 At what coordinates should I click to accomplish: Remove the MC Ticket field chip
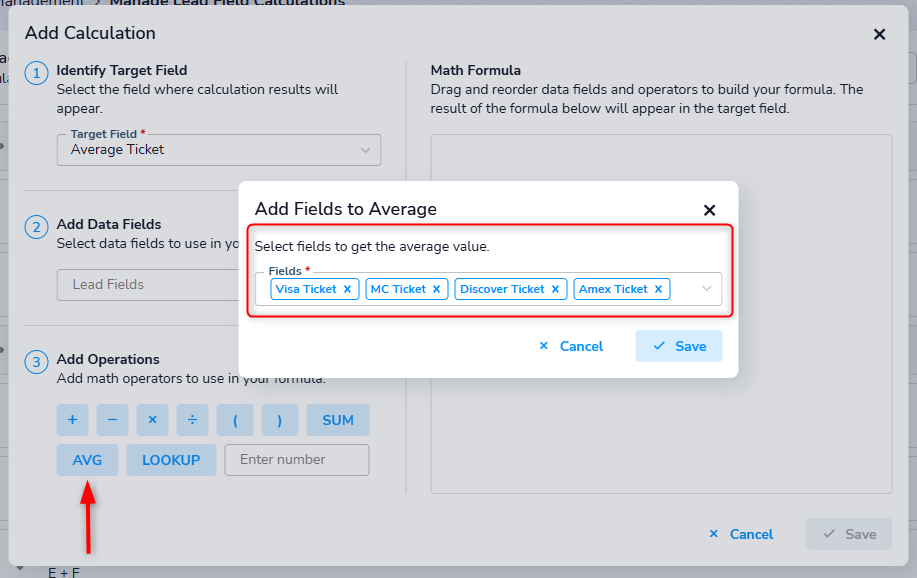[436, 289]
